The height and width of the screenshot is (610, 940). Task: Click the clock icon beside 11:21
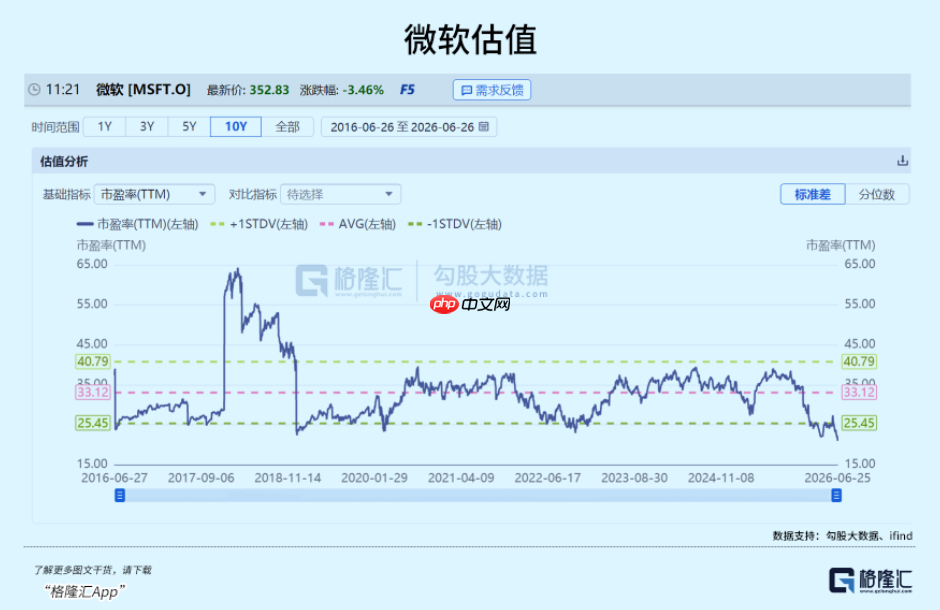click(34, 90)
